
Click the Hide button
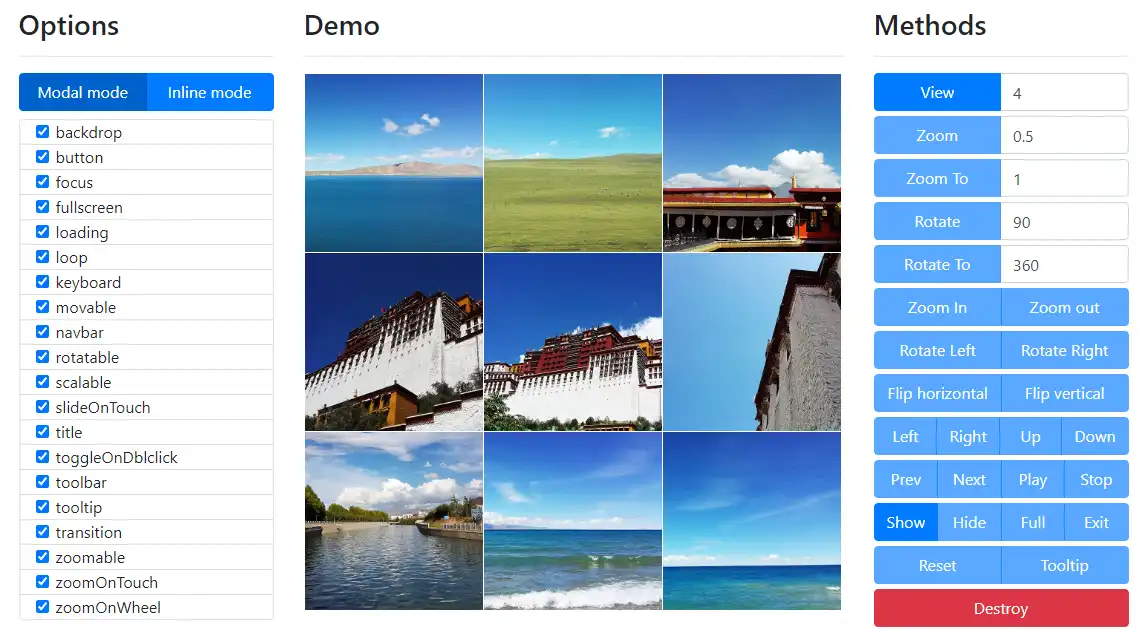(970, 522)
